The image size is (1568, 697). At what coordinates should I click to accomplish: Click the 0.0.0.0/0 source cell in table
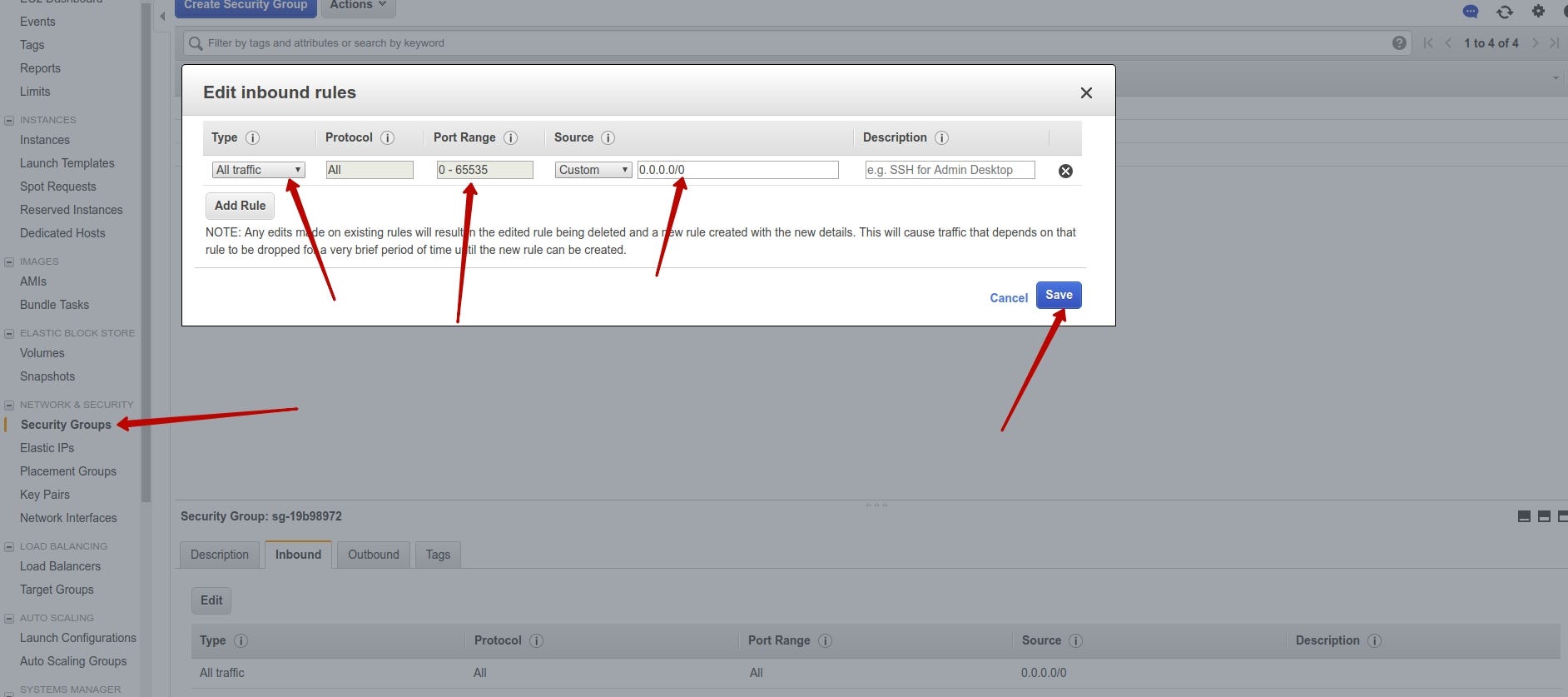pos(1044,673)
